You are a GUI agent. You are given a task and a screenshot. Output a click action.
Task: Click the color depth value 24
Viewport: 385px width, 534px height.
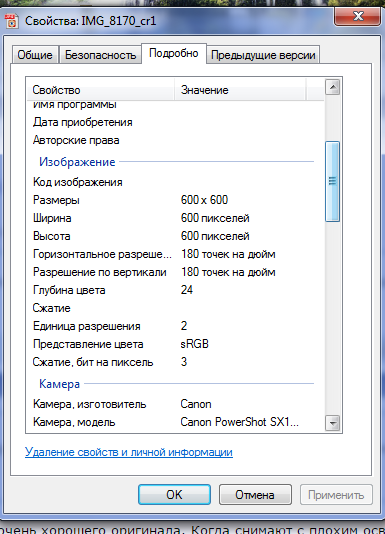[187, 290]
